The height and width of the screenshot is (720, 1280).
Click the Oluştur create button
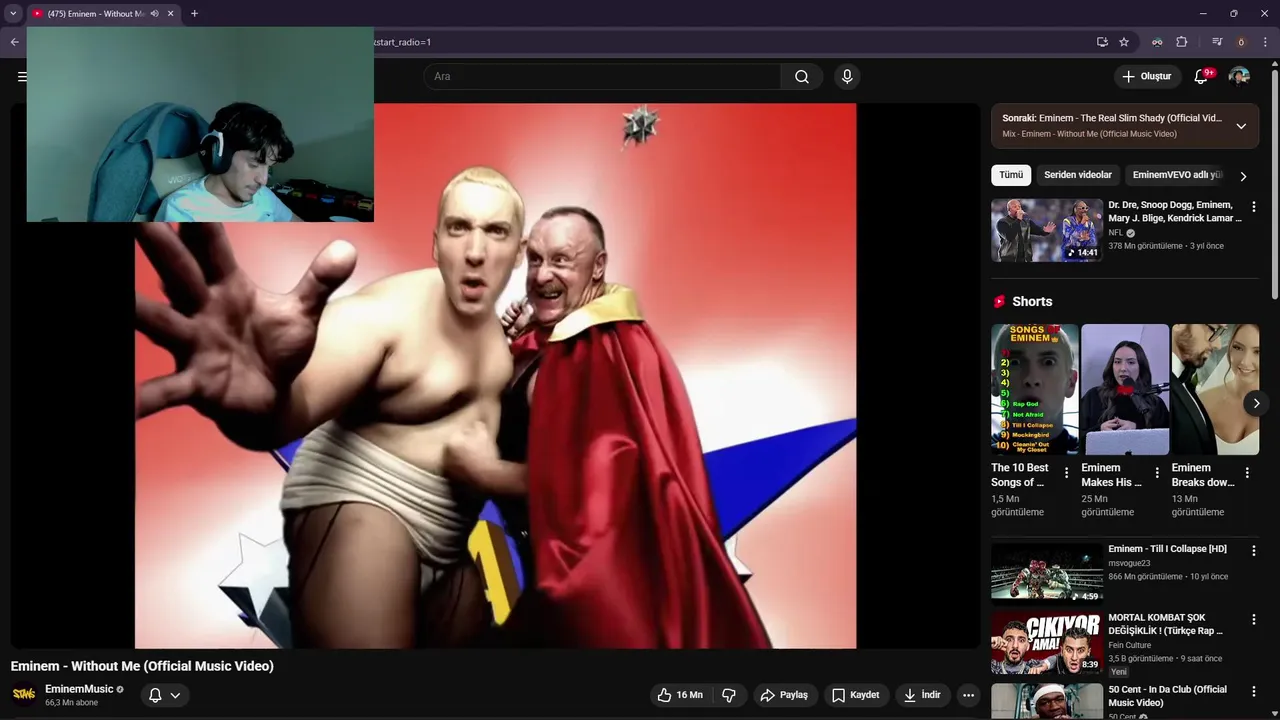click(x=1146, y=77)
